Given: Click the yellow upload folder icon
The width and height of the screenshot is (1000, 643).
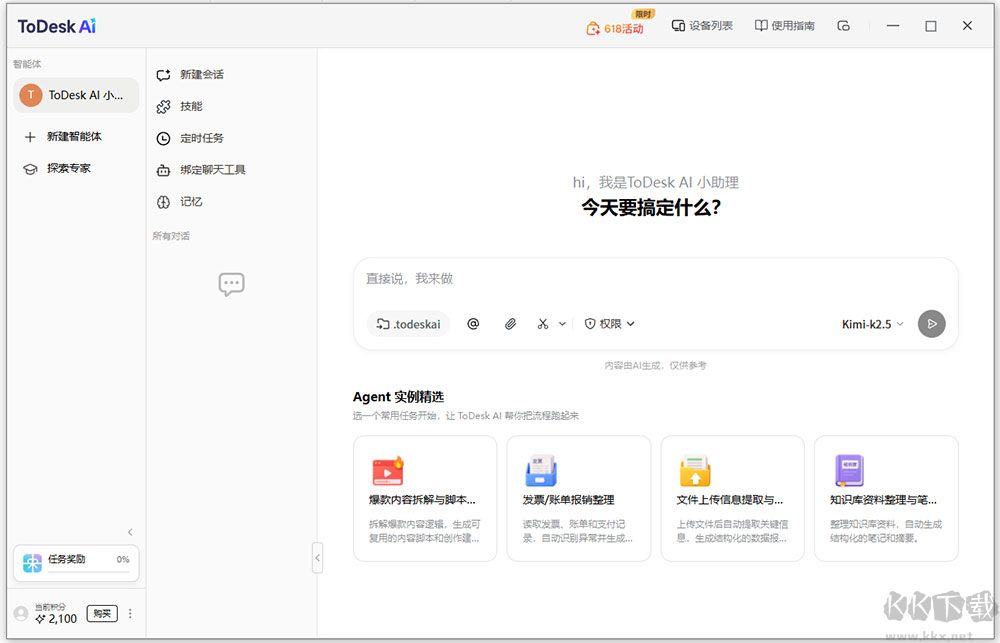Looking at the screenshot, I should [695, 471].
